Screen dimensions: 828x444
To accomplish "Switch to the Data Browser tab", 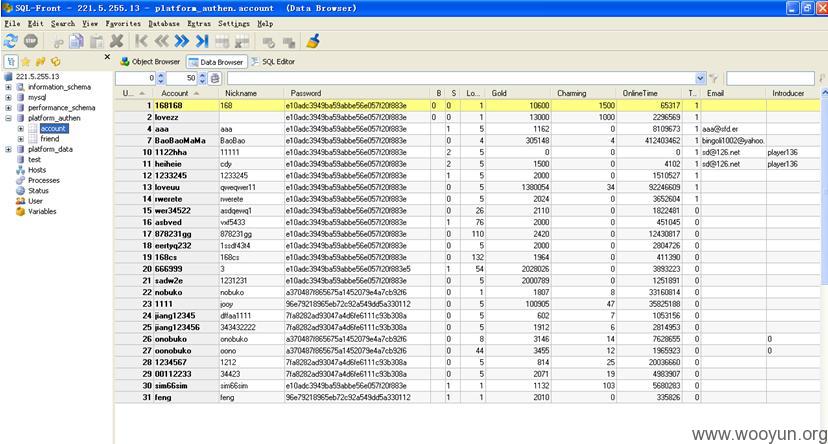I will tap(216, 62).
